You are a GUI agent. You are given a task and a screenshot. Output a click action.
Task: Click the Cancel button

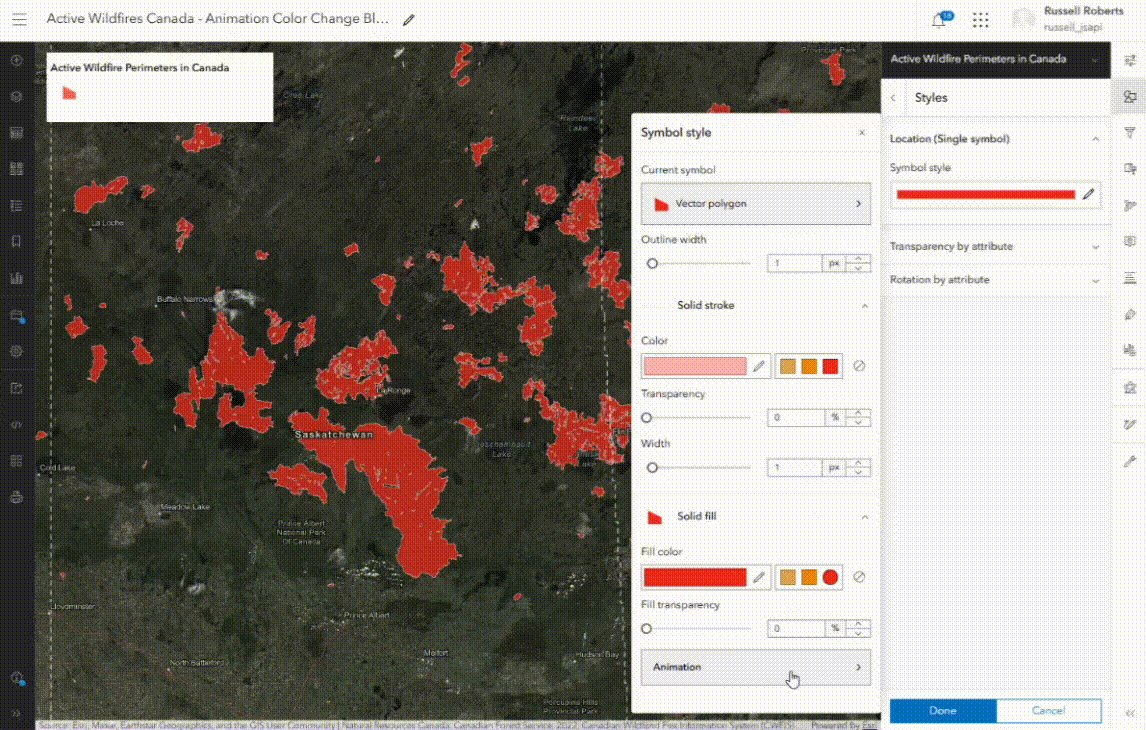point(1049,710)
